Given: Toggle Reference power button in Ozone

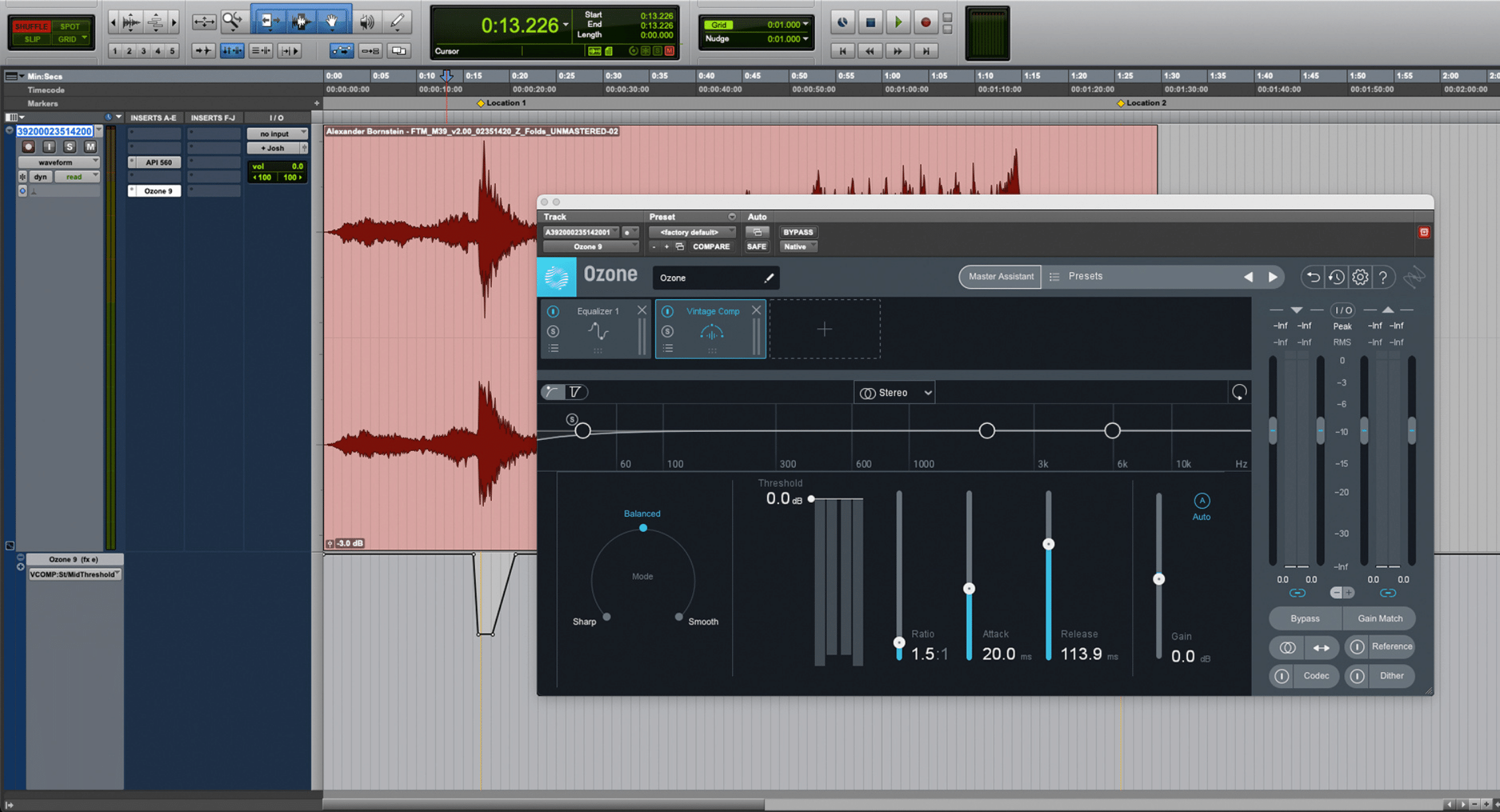Looking at the screenshot, I should [1357, 647].
